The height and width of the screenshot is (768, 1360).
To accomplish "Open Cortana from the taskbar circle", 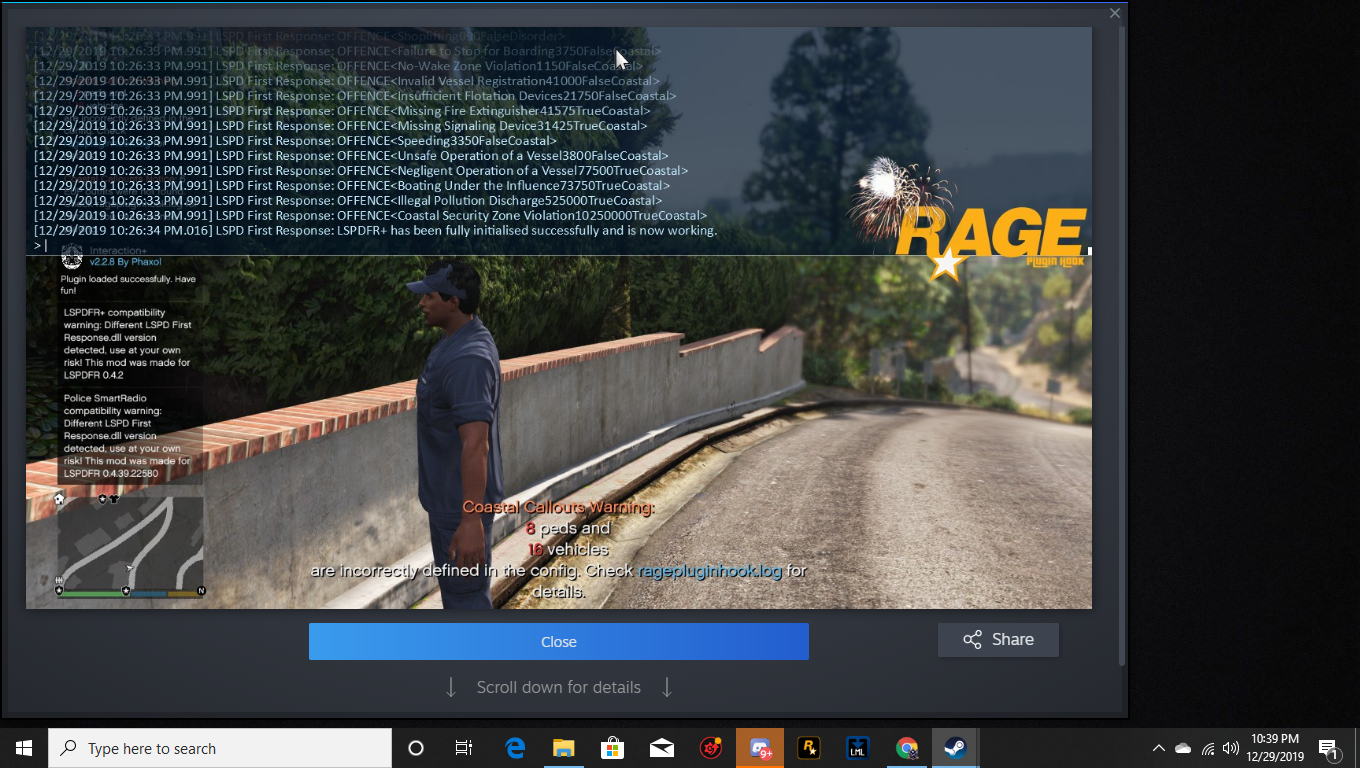I will click(416, 748).
